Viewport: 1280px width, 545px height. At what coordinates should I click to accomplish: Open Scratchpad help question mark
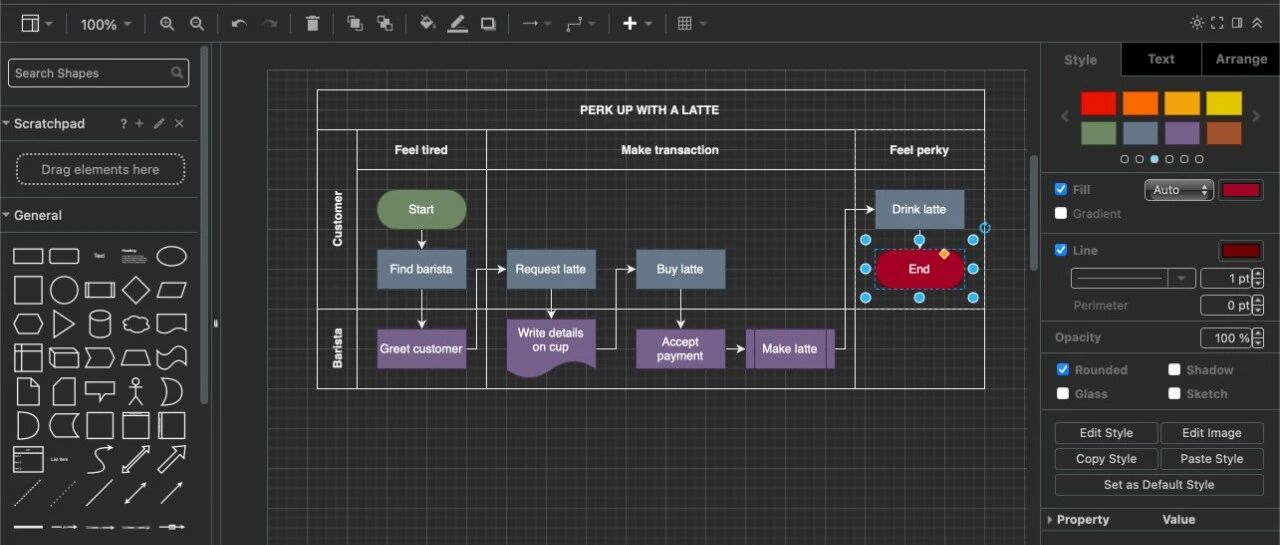pos(124,123)
